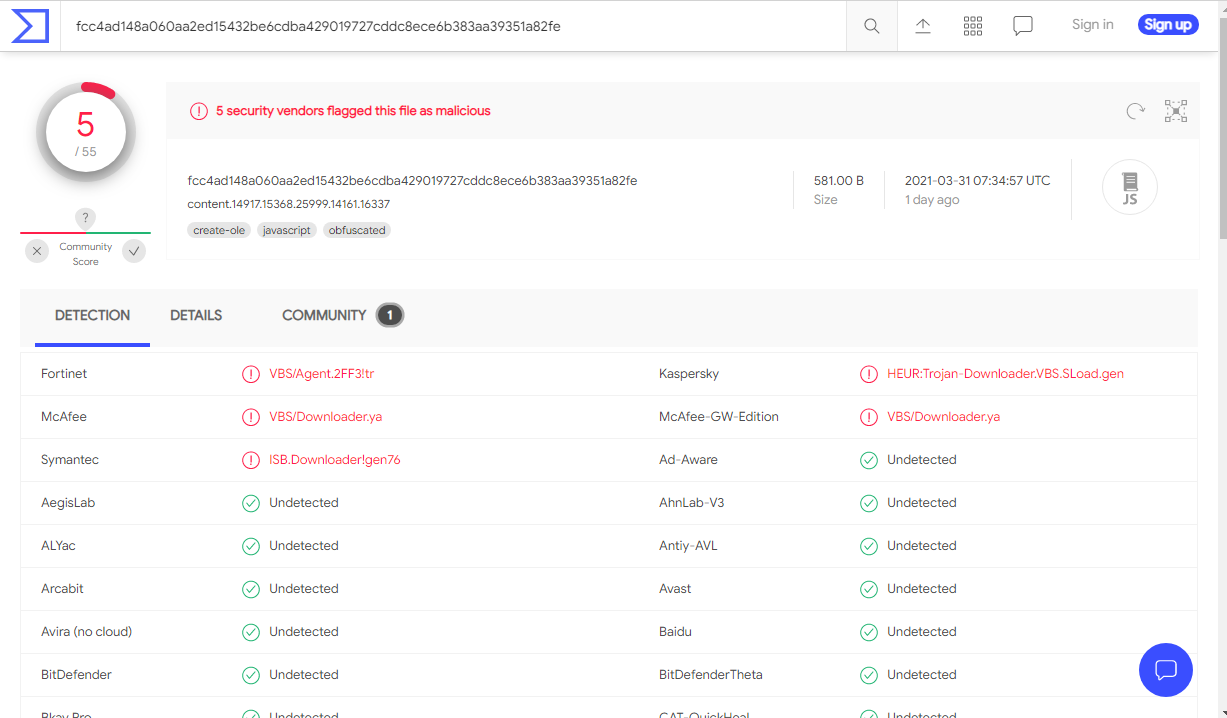Image resolution: width=1227 pixels, height=718 pixels.
Task: Click the alert icon next to Symantec result
Action: coord(251,460)
